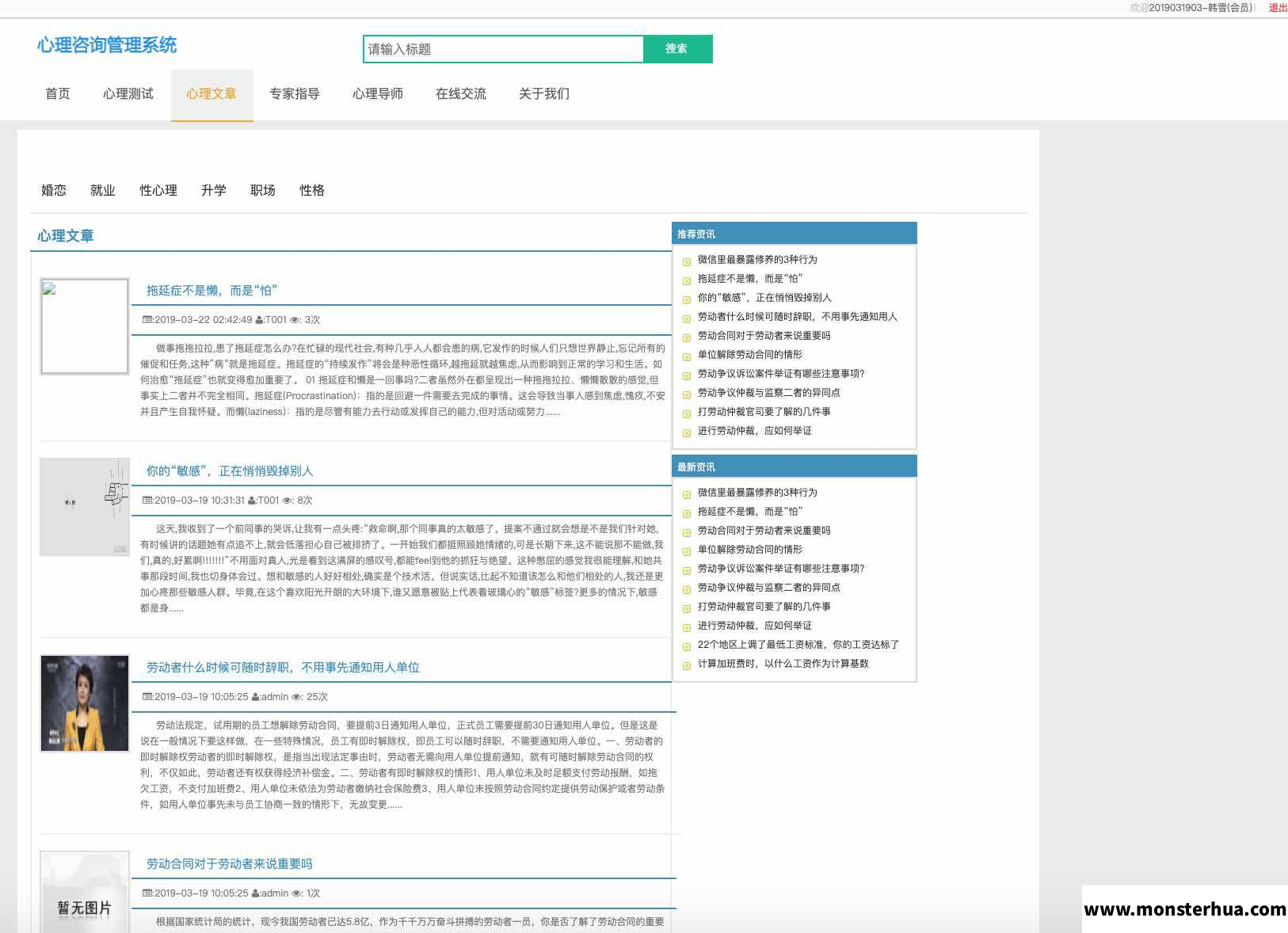The image size is (1288, 933).
Task: Click the author icon beside T001 on 03-22 article
Action: click(259, 320)
